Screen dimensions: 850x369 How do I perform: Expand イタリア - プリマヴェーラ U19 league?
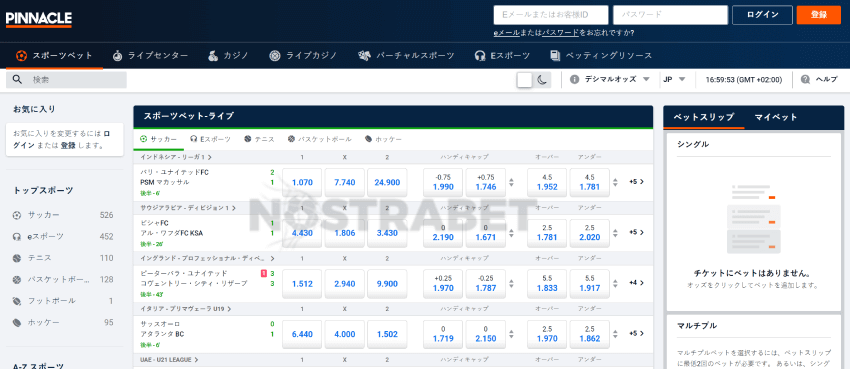tap(185, 309)
